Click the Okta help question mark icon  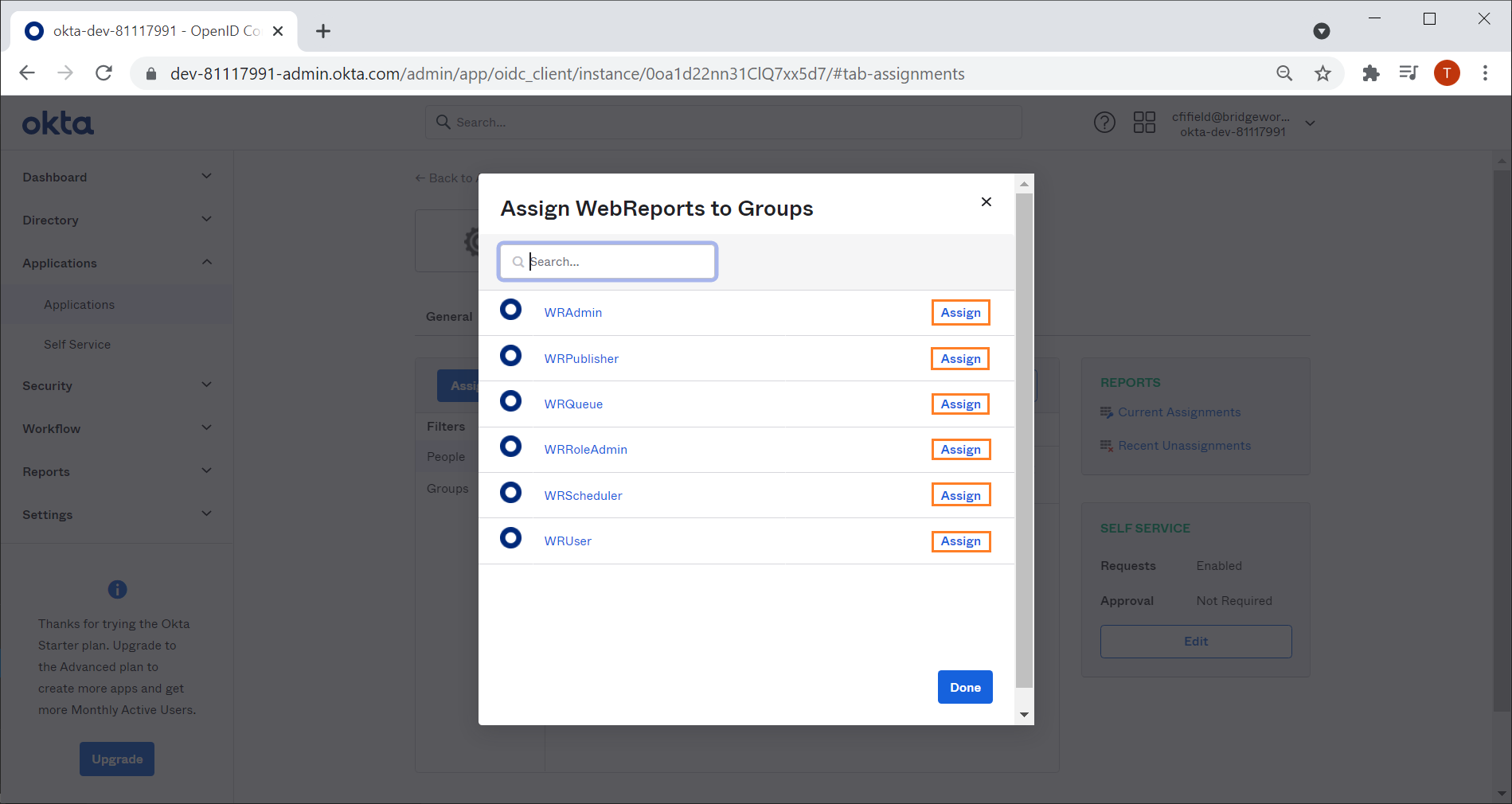[x=1104, y=123]
